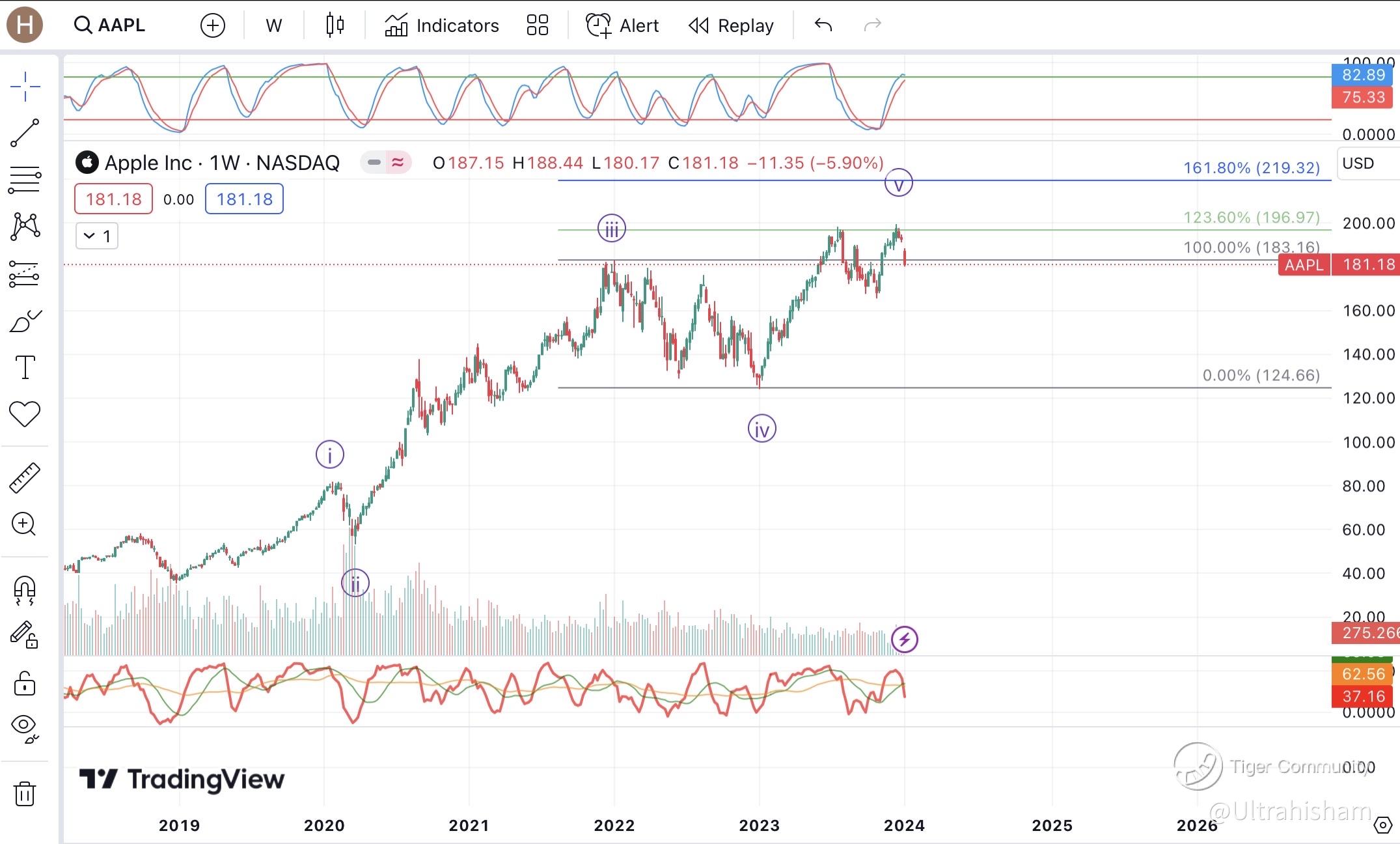Open the Indicators menu
This screenshot has height=844, width=1400.
pyautogui.click(x=442, y=25)
